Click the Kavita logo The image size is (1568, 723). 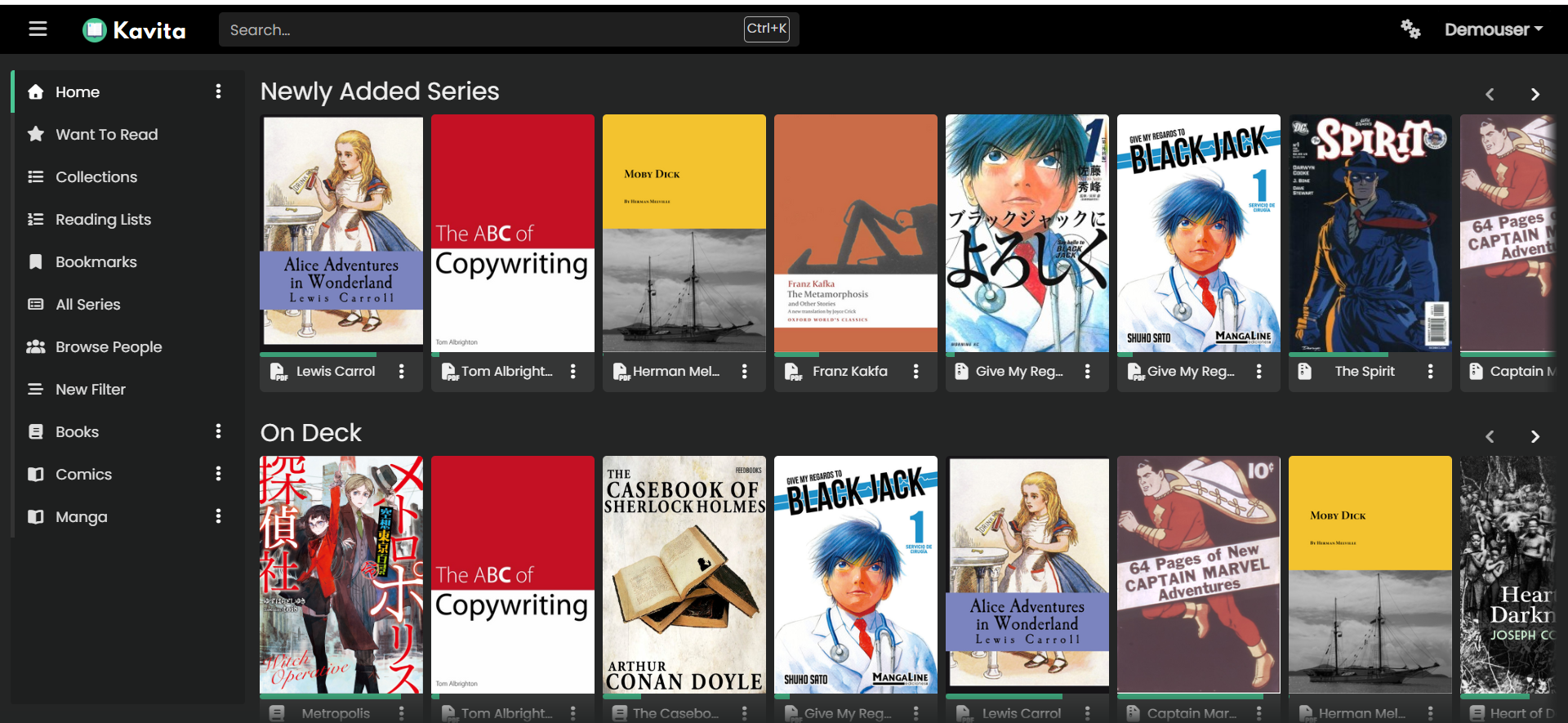pos(134,30)
